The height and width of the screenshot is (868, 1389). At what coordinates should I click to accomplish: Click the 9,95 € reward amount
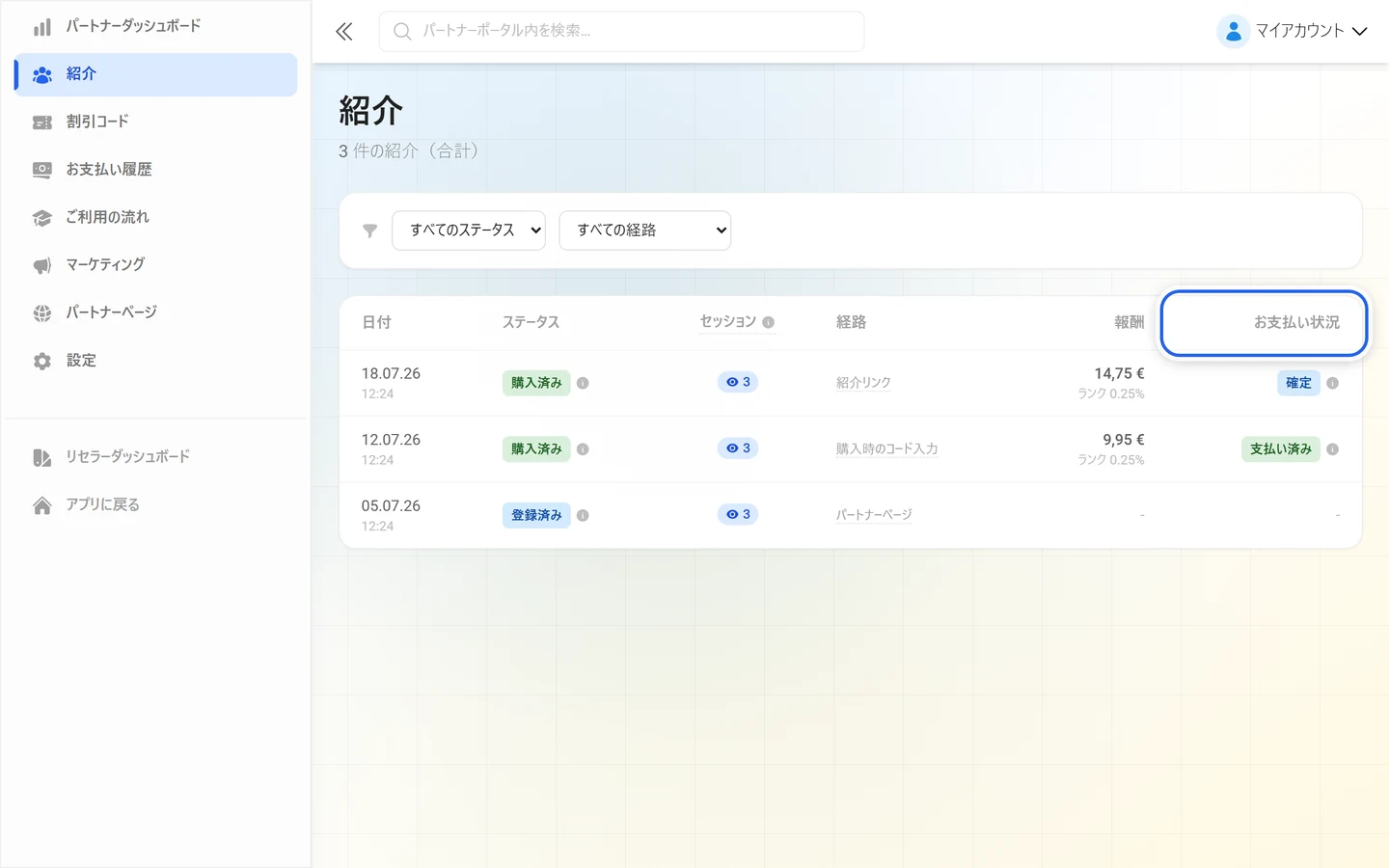[x=1124, y=440]
